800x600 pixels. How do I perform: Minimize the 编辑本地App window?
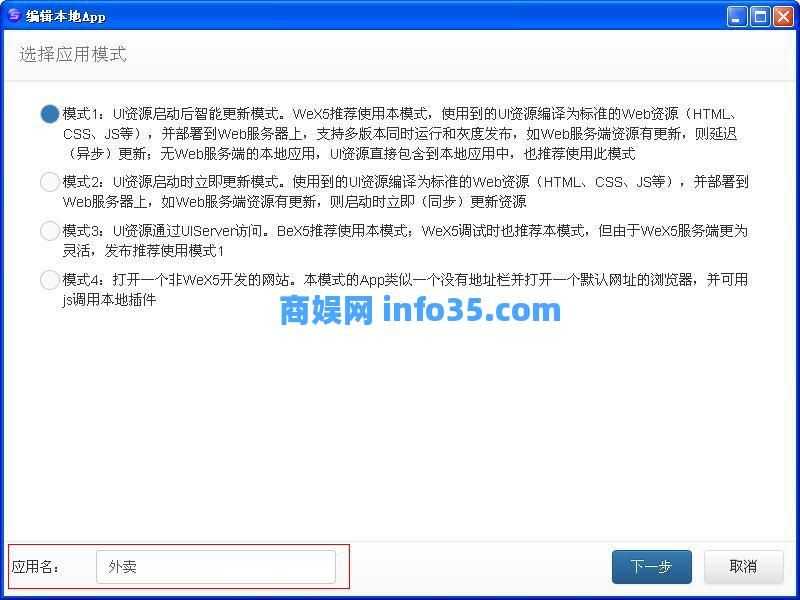[x=736, y=17]
